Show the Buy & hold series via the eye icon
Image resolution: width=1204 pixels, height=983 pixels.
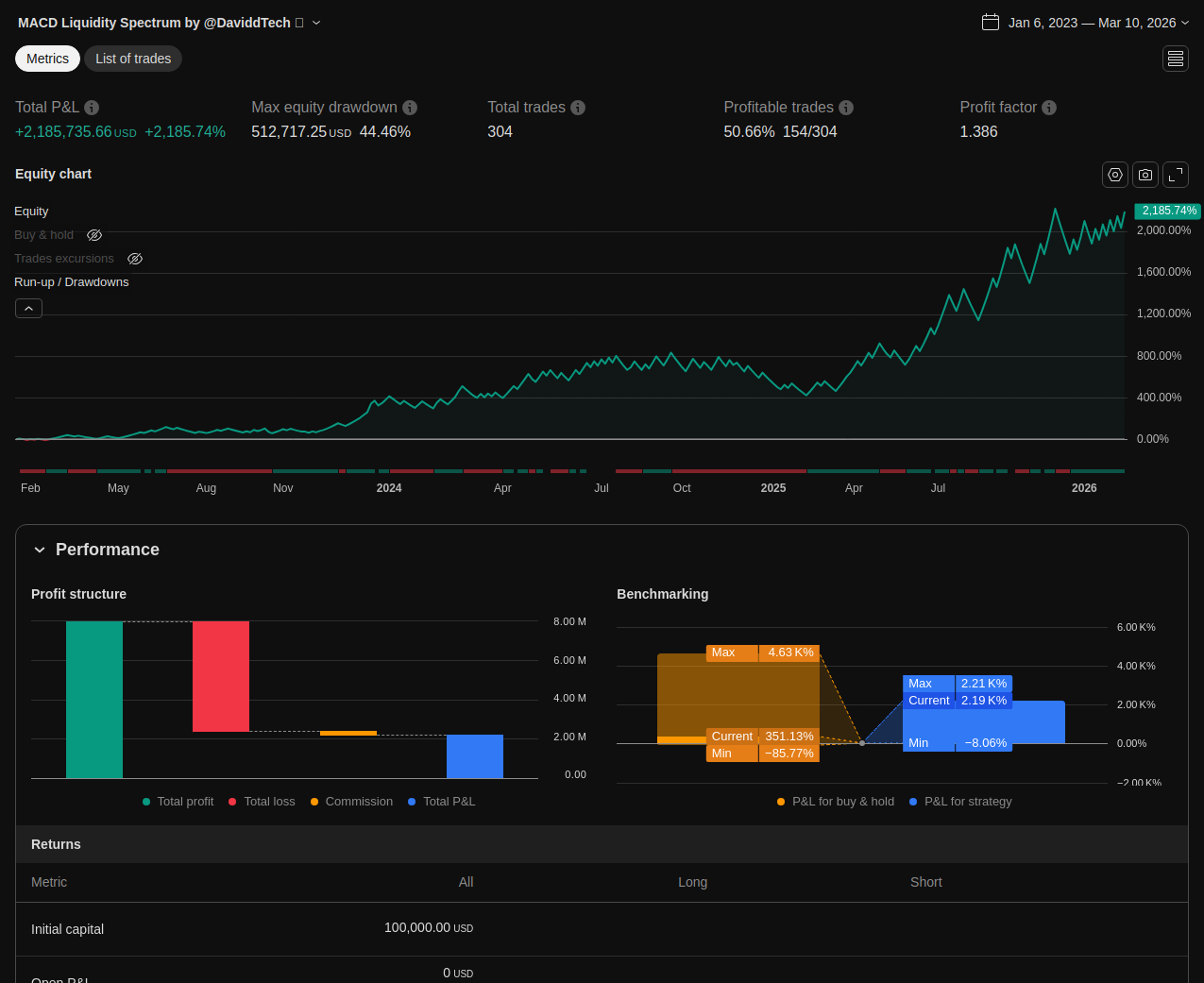coord(94,235)
